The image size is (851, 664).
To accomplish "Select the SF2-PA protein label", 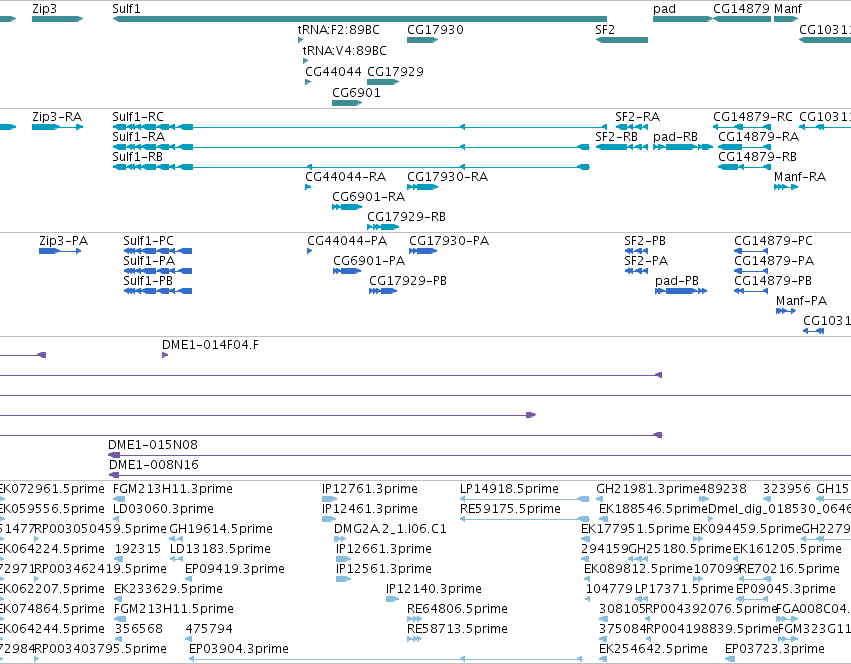I will (x=646, y=261).
